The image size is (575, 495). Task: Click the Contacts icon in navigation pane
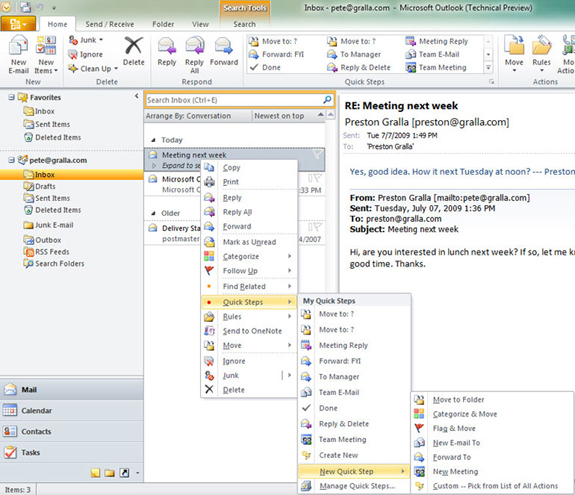(x=10, y=431)
